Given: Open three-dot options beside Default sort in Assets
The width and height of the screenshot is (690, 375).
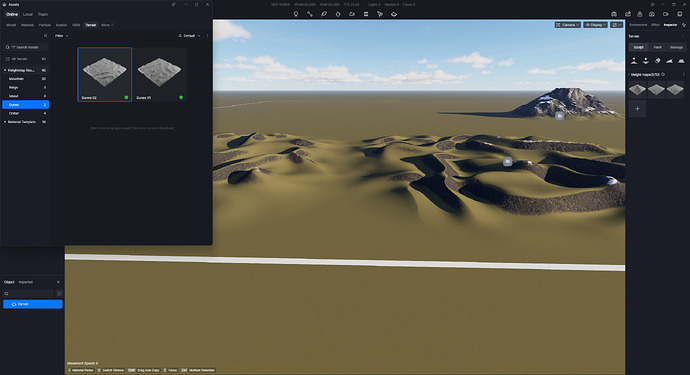Looking at the screenshot, I should [x=207, y=36].
